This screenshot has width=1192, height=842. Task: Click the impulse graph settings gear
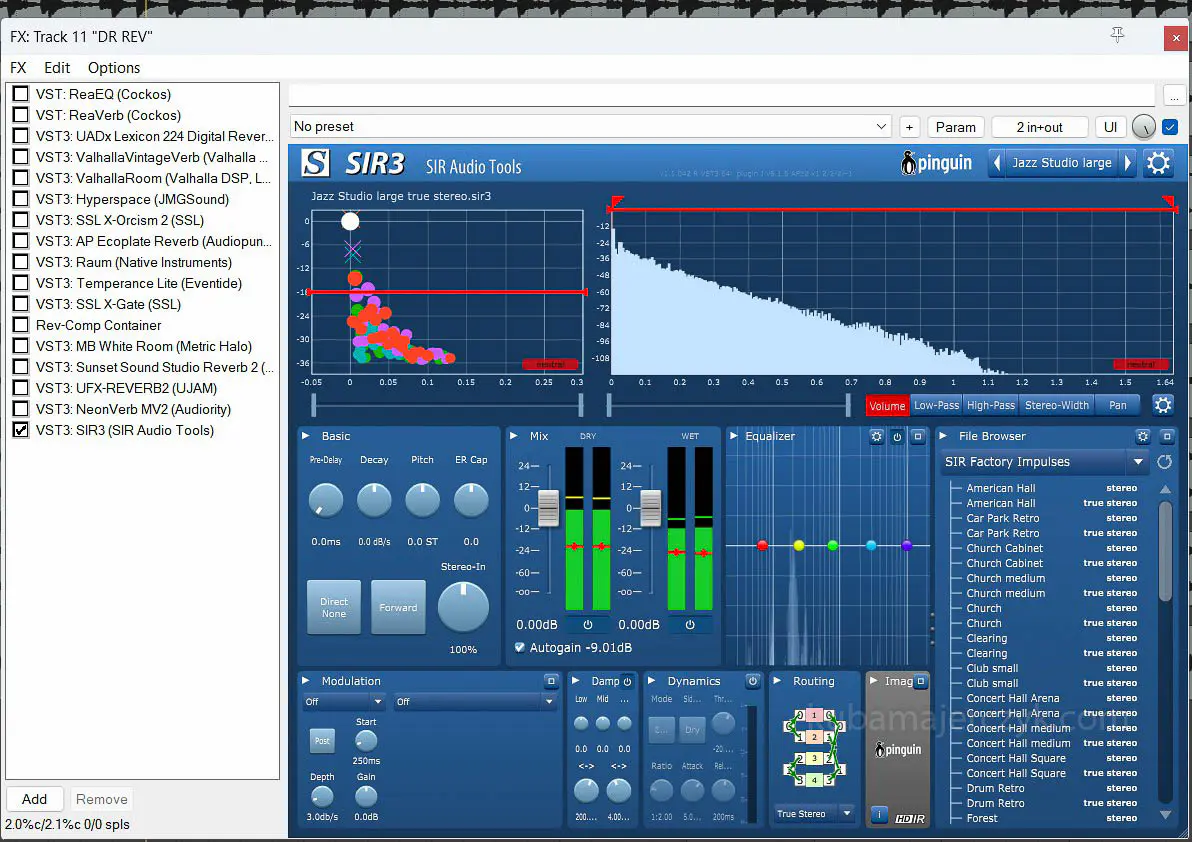(x=1162, y=405)
